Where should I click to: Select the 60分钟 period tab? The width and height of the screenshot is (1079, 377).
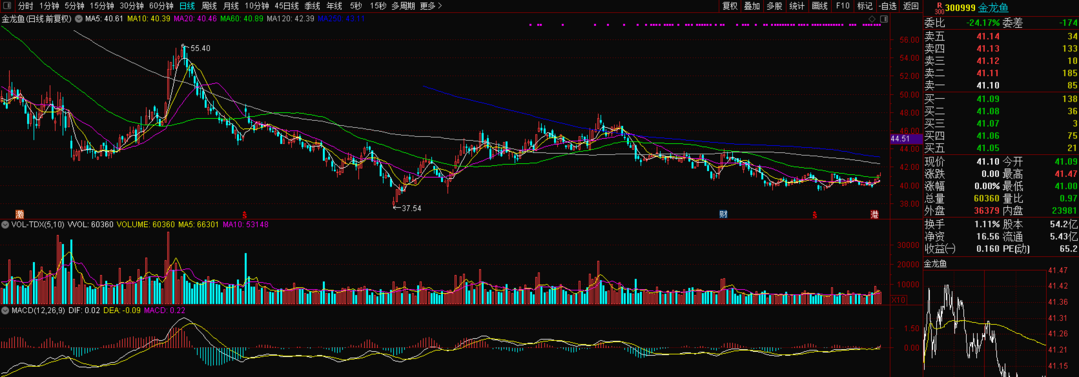[161, 6]
